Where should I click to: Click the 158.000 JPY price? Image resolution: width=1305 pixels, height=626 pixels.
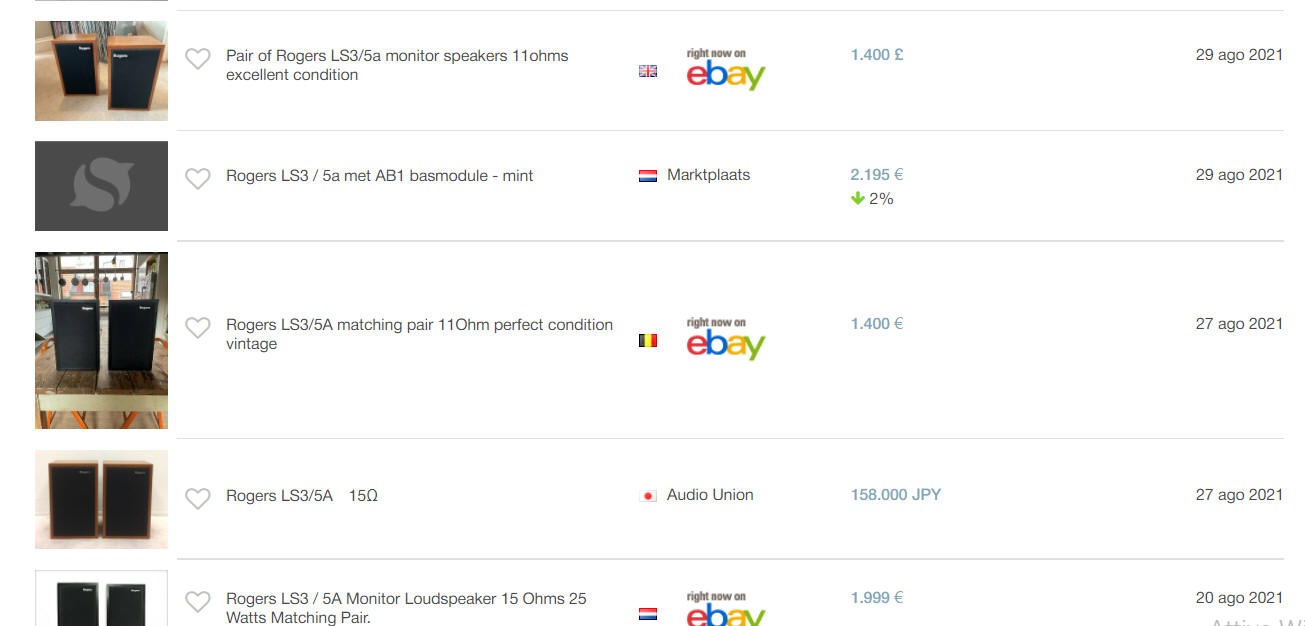coord(895,495)
